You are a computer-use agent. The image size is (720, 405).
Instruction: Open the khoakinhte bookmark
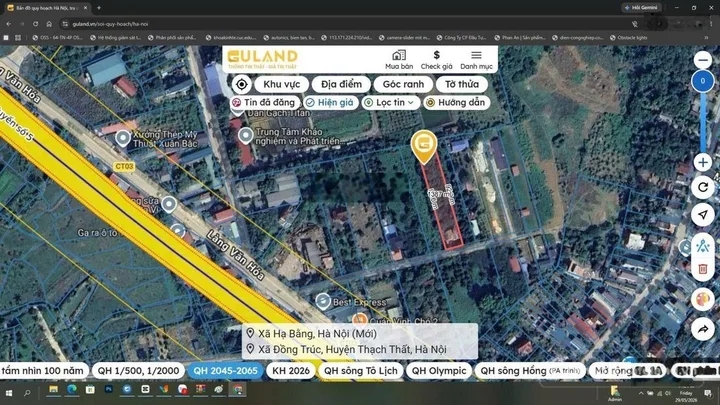pyautogui.click(x=231, y=38)
